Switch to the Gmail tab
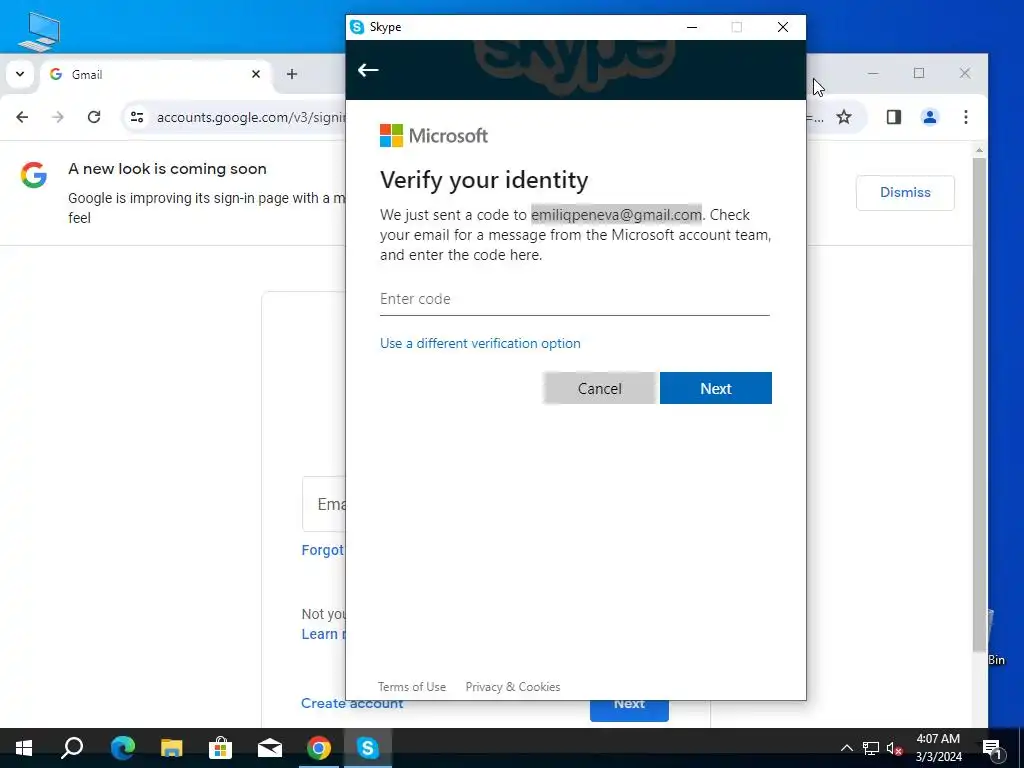Image resolution: width=1024 pixels, height=768 pixels. 155,74
